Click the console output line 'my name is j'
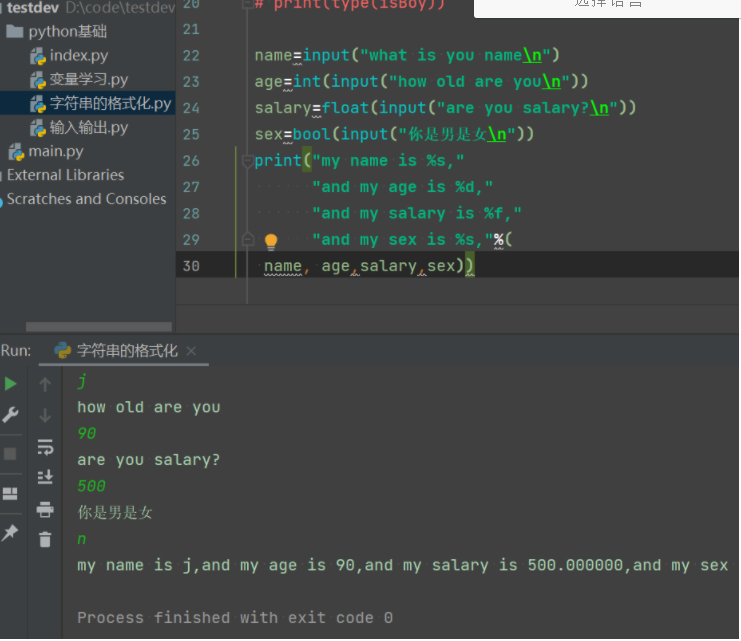Viewport: 741px width, 641px height. pos(403,565)
